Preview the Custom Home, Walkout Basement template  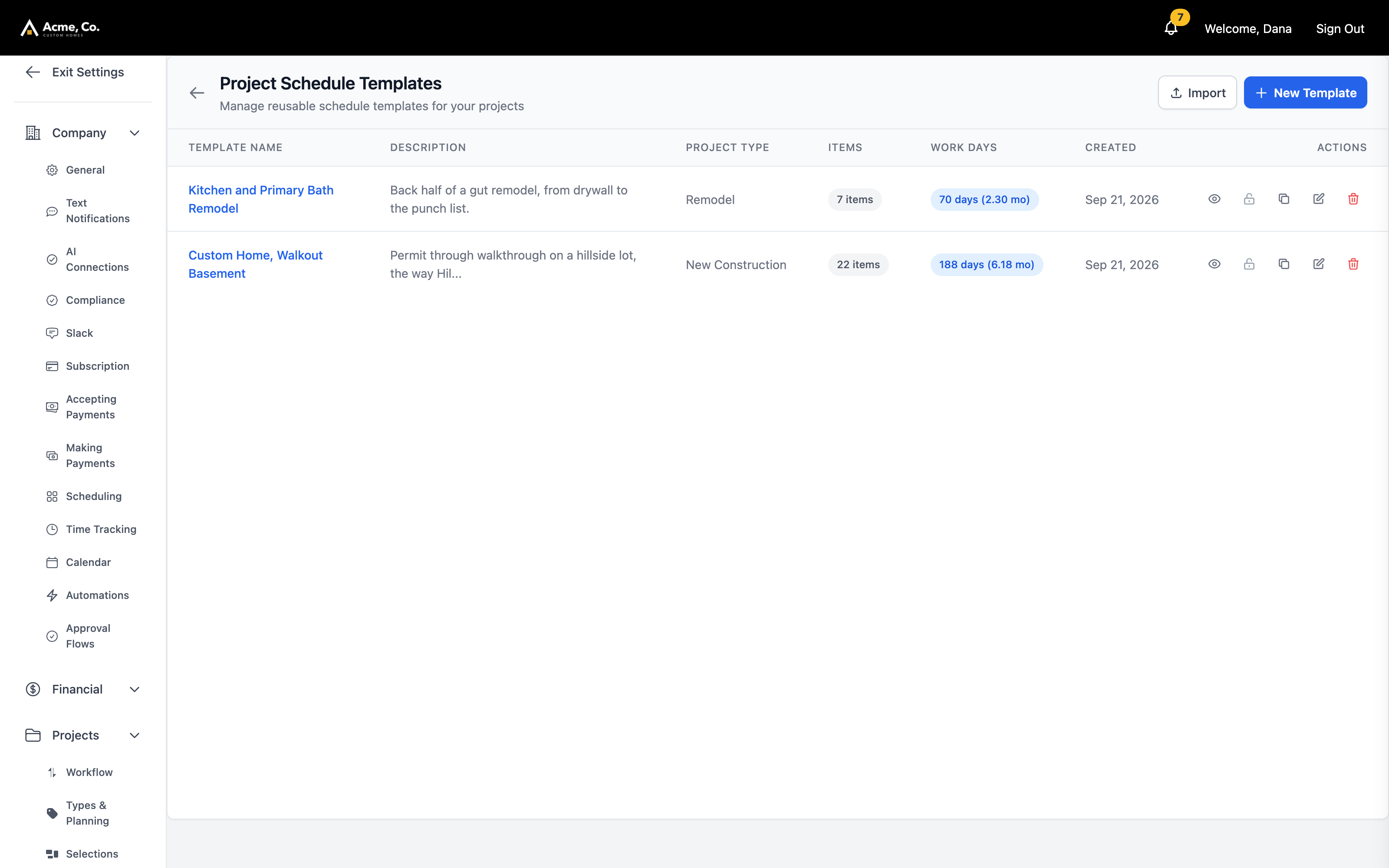[x=1214, y=264]
